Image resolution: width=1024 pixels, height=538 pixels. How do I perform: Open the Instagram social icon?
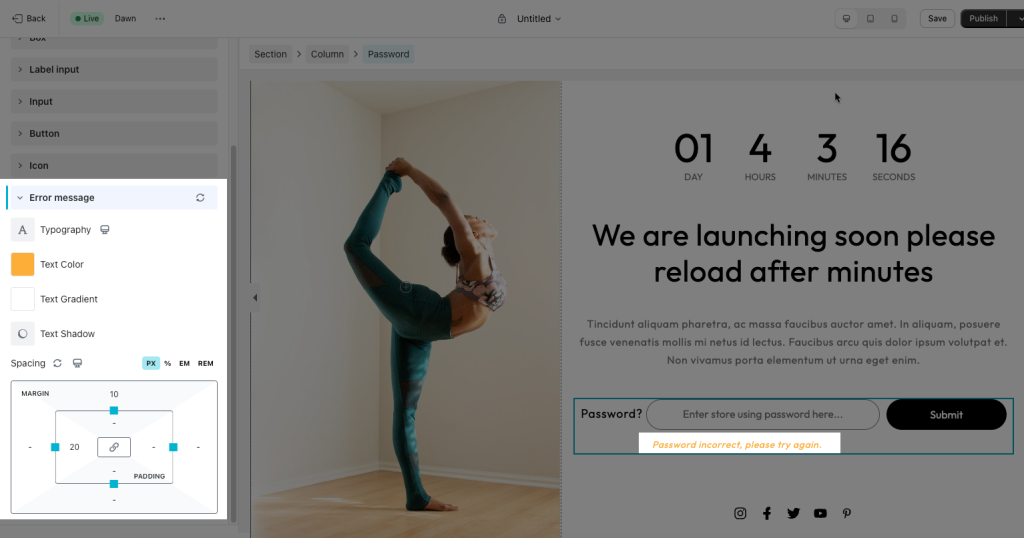pos(740,513)
